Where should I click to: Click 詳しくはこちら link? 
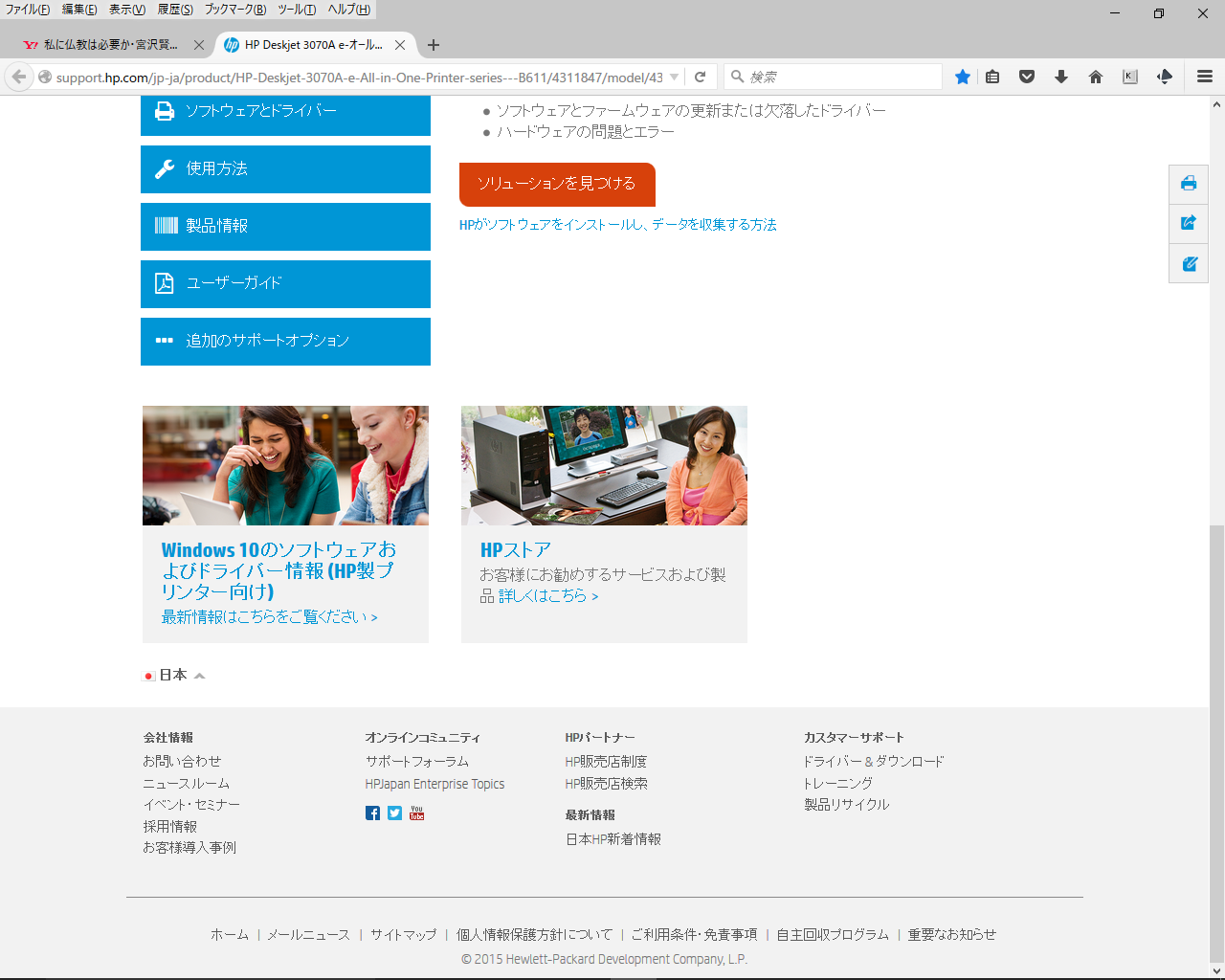[x=548, y=596]
